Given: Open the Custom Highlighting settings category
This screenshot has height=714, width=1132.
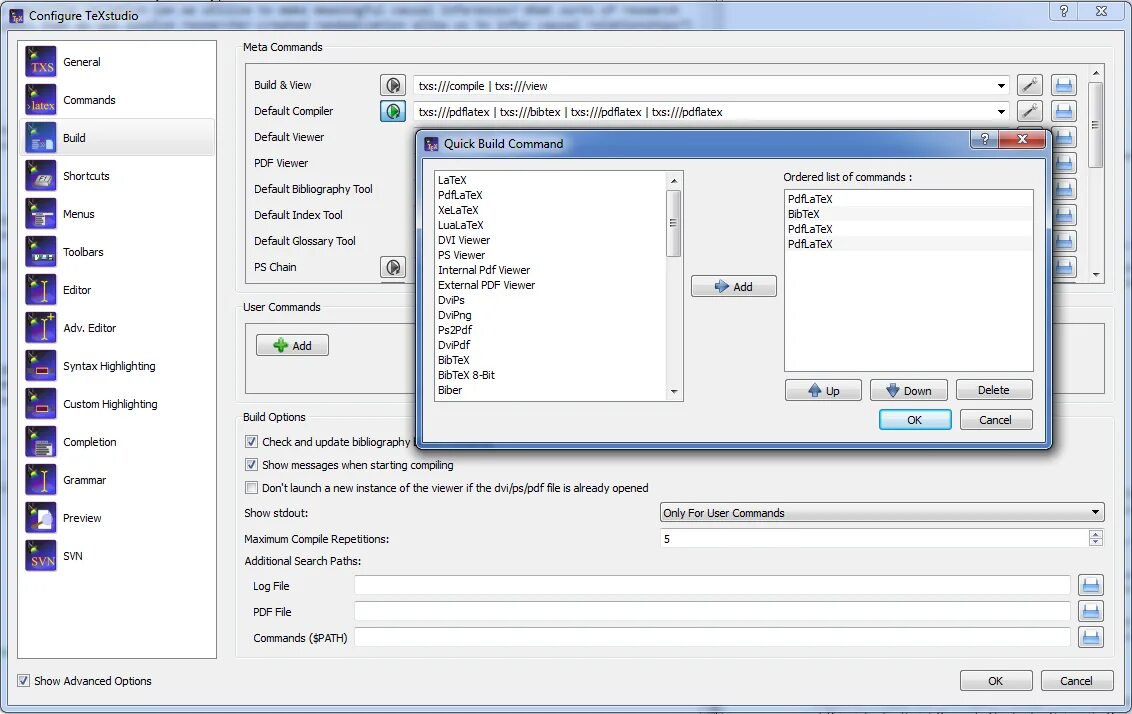Looking at the screenshot, I should (x=118, y=404).
